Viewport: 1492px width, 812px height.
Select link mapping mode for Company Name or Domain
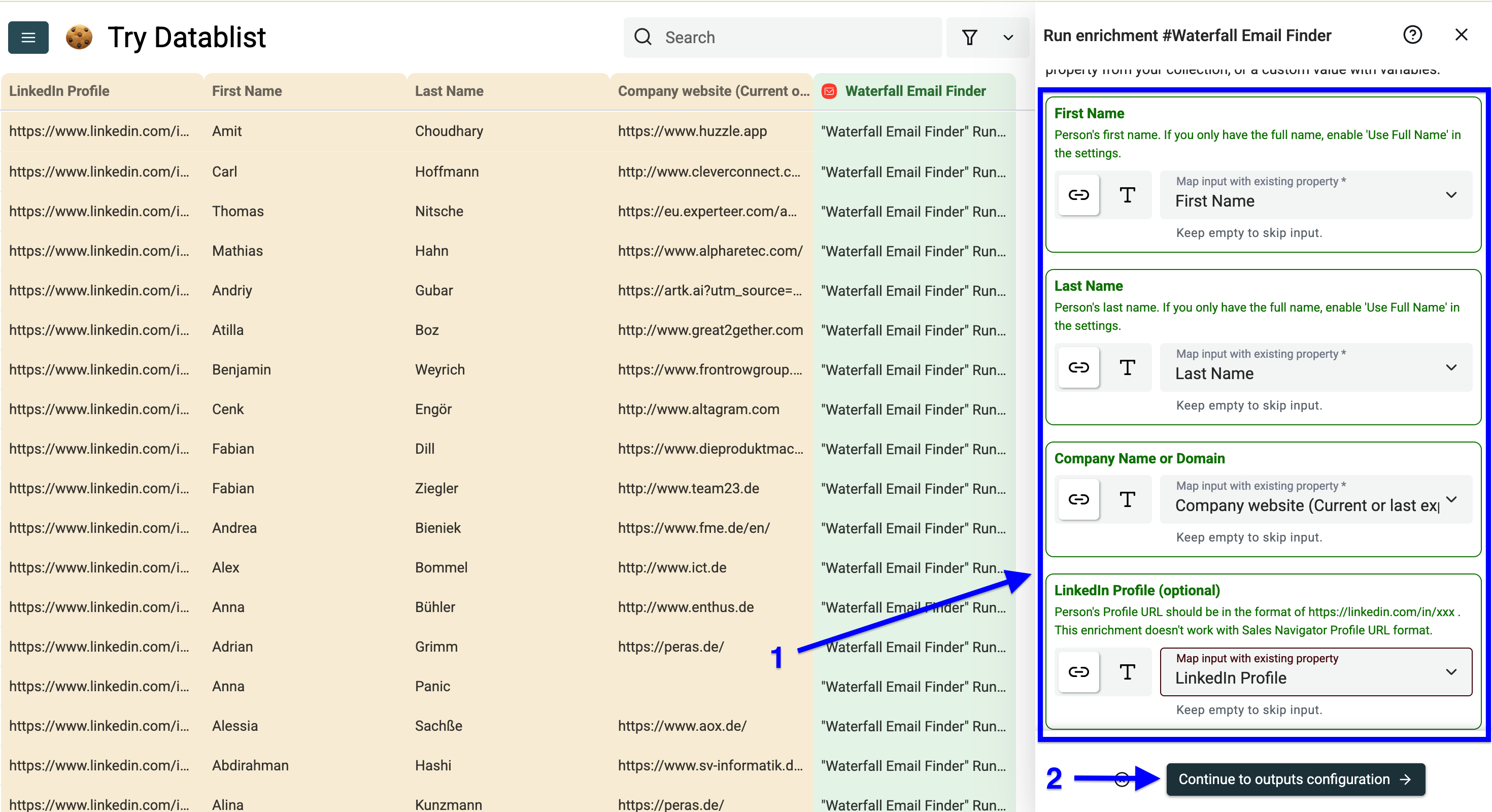point(1078,499)
